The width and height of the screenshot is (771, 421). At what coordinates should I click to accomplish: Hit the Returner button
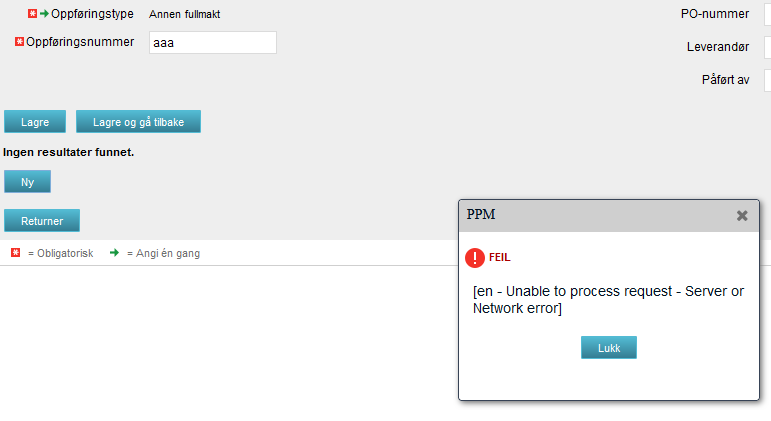(42, 221)
